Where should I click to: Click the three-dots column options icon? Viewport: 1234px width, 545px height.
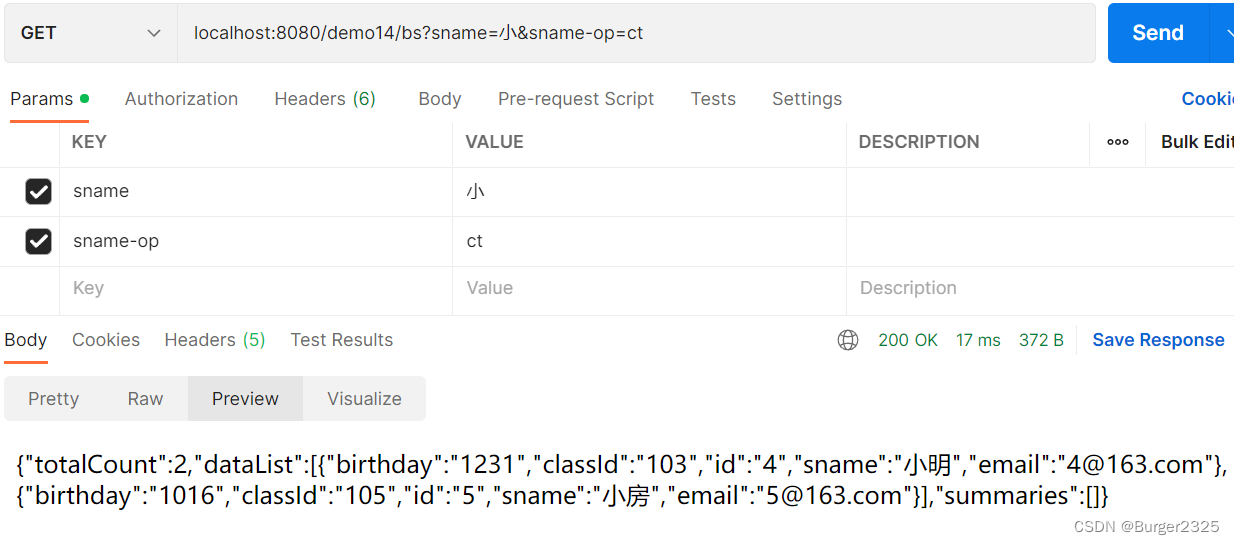[x=1118, y=142]
